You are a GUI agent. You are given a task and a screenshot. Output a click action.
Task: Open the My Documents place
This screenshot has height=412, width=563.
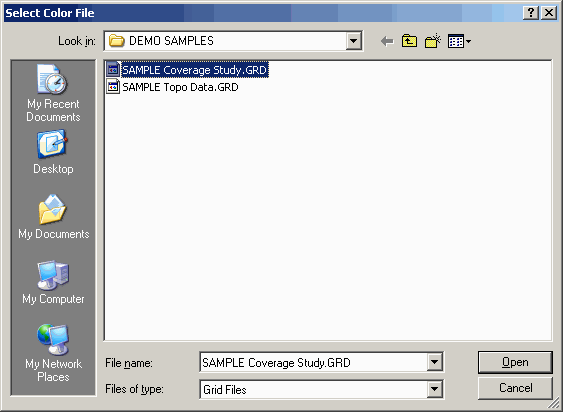tap(53, 217)
